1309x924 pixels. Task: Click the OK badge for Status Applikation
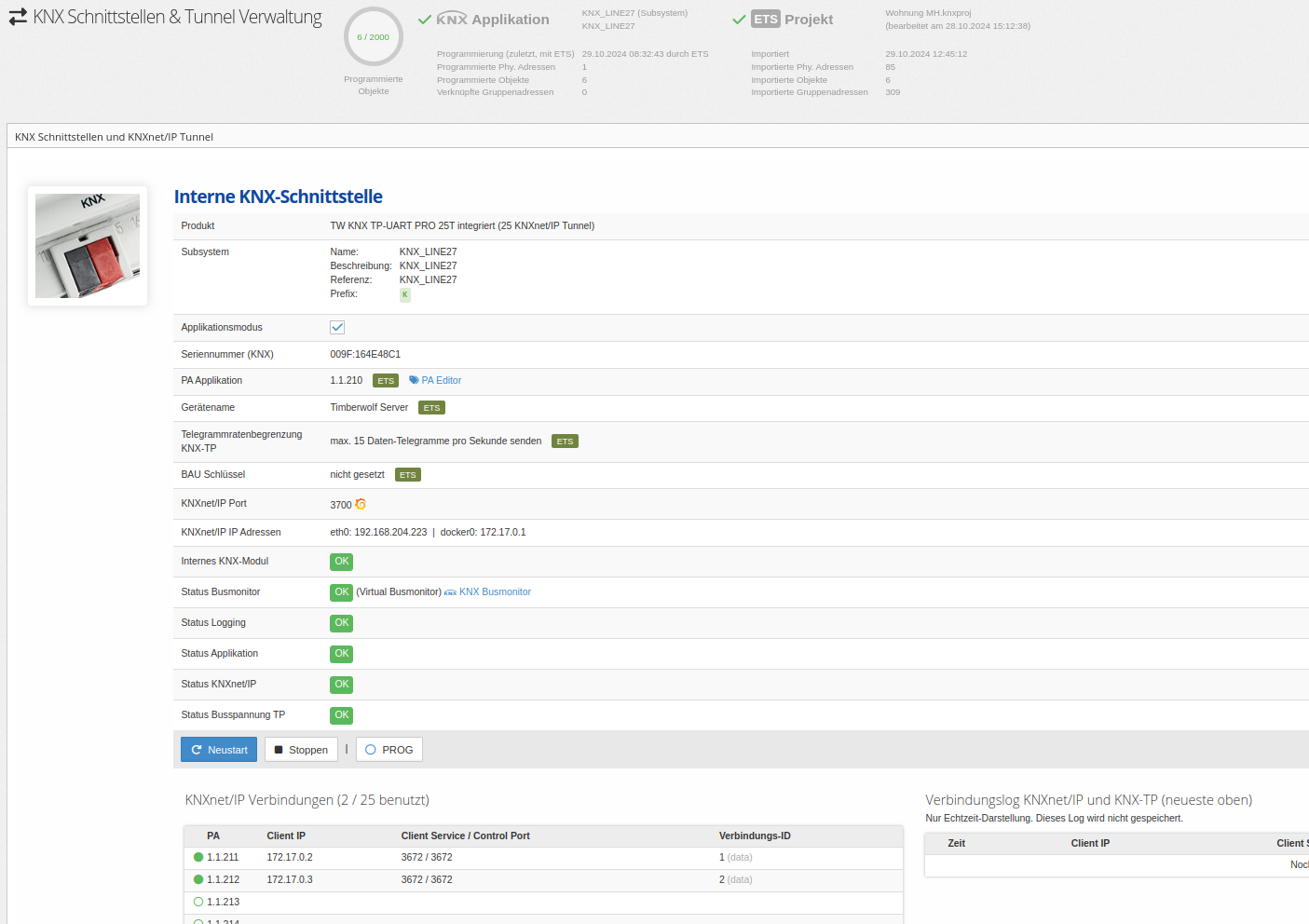(x=342, y=654)
